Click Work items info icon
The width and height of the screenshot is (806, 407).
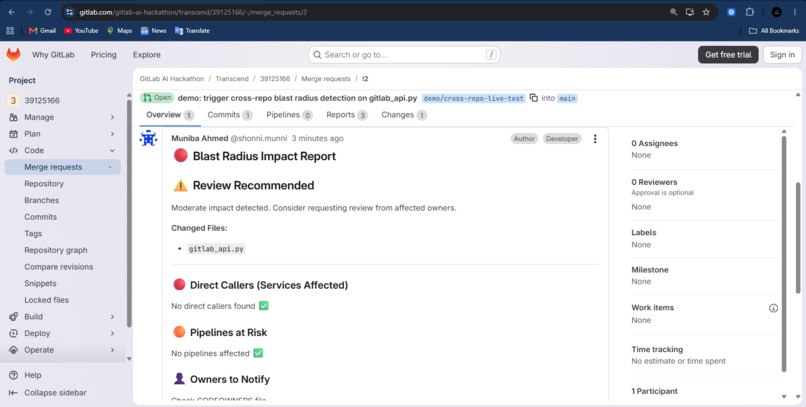click(773, 308)
